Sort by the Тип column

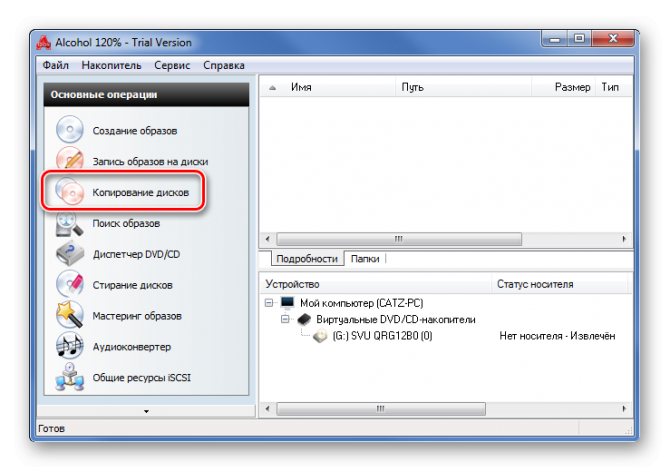[614, 87]
